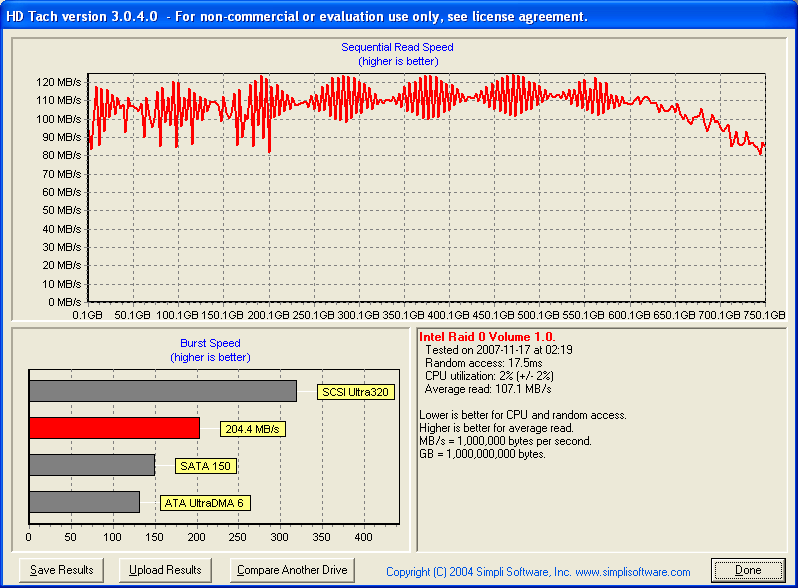Image resolution: width=798 pixels, height=588 pixels.
Task: Click the Sequential Read Speed title
Action: click(x=397, y=47)
